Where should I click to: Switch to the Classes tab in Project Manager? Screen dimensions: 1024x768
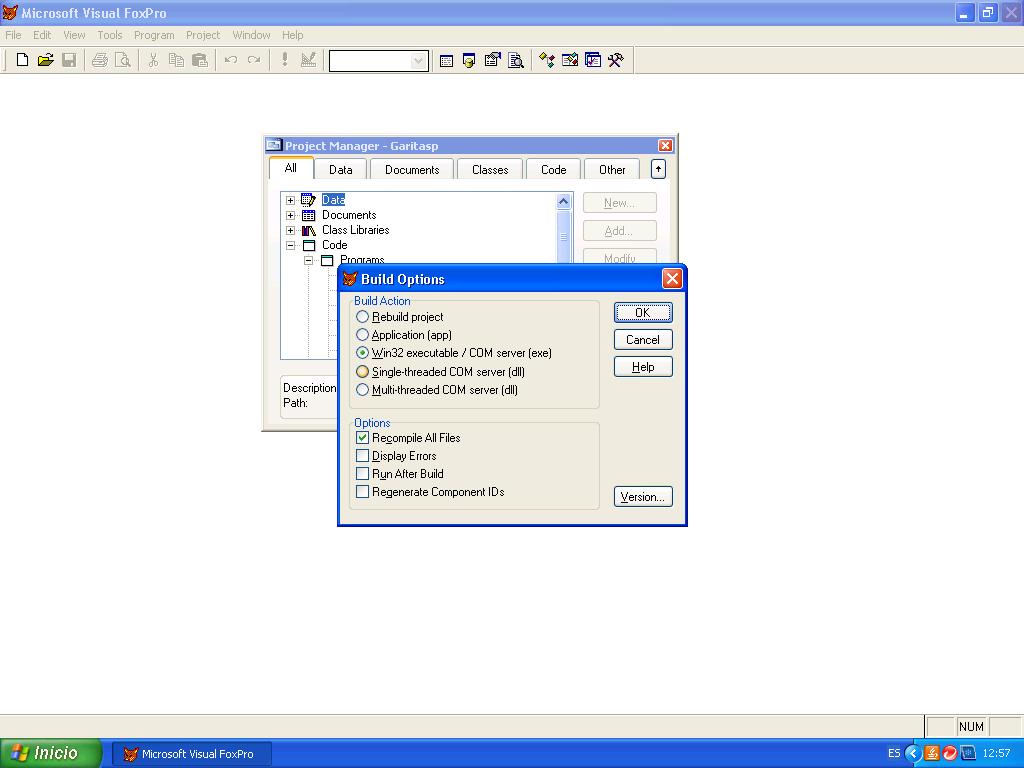(x=490, y=170)
